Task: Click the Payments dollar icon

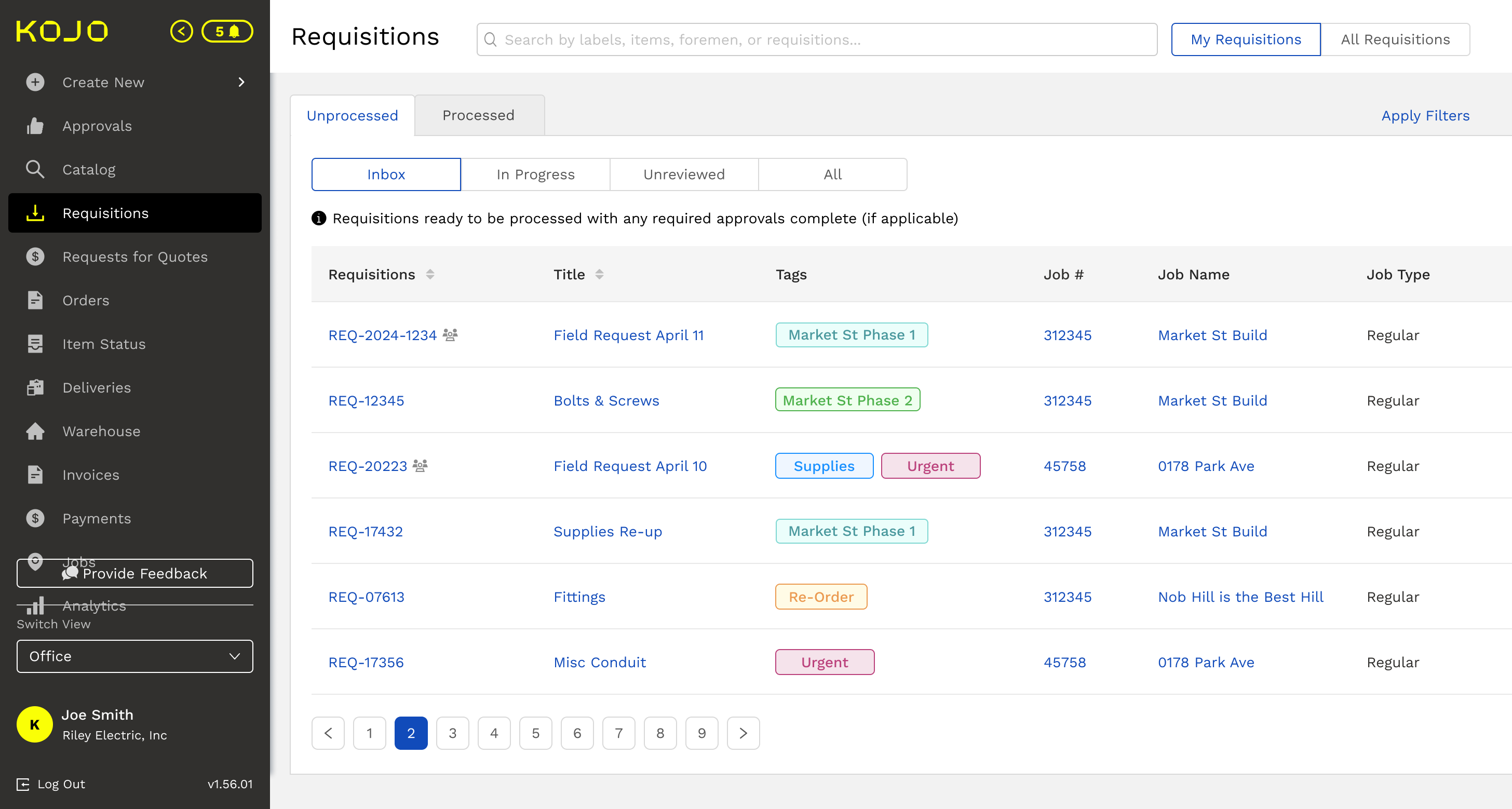Action: [35, 518]
